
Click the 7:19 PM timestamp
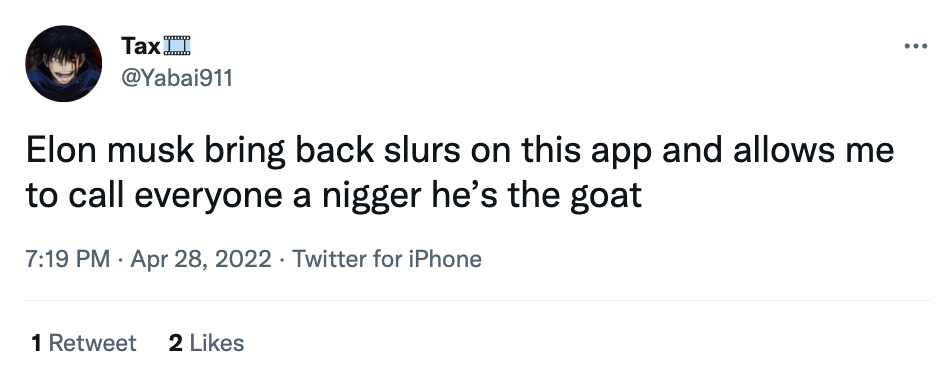68,259
